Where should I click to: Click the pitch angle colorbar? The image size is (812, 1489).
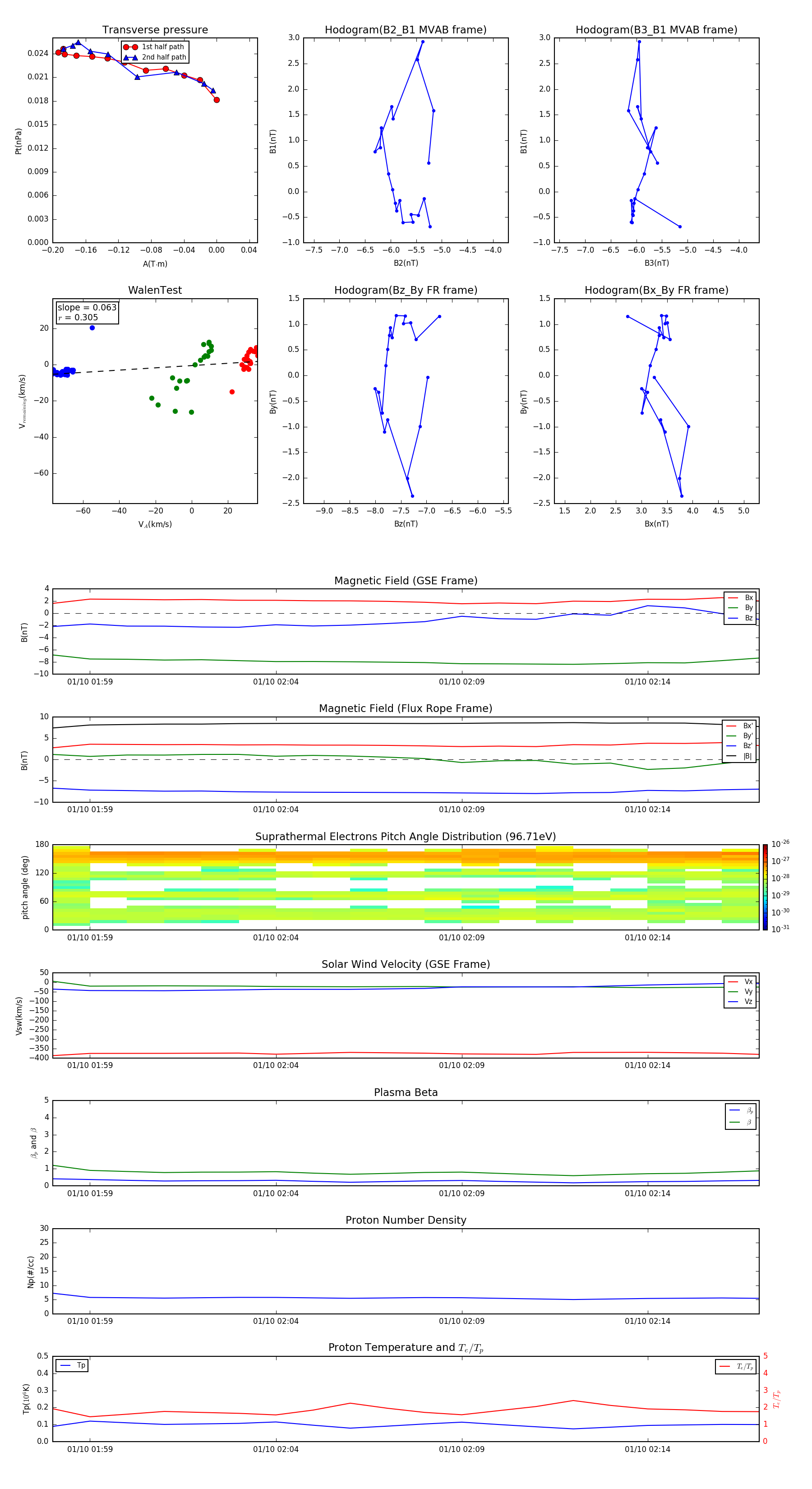tap(765, 887)
